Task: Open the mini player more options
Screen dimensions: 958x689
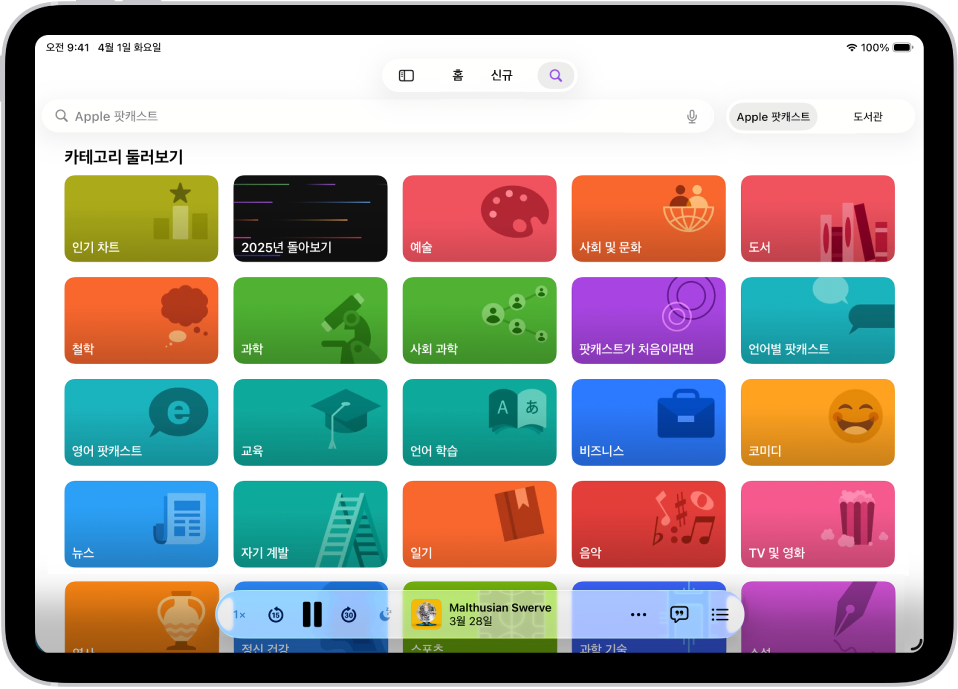Action: point(638,614)
